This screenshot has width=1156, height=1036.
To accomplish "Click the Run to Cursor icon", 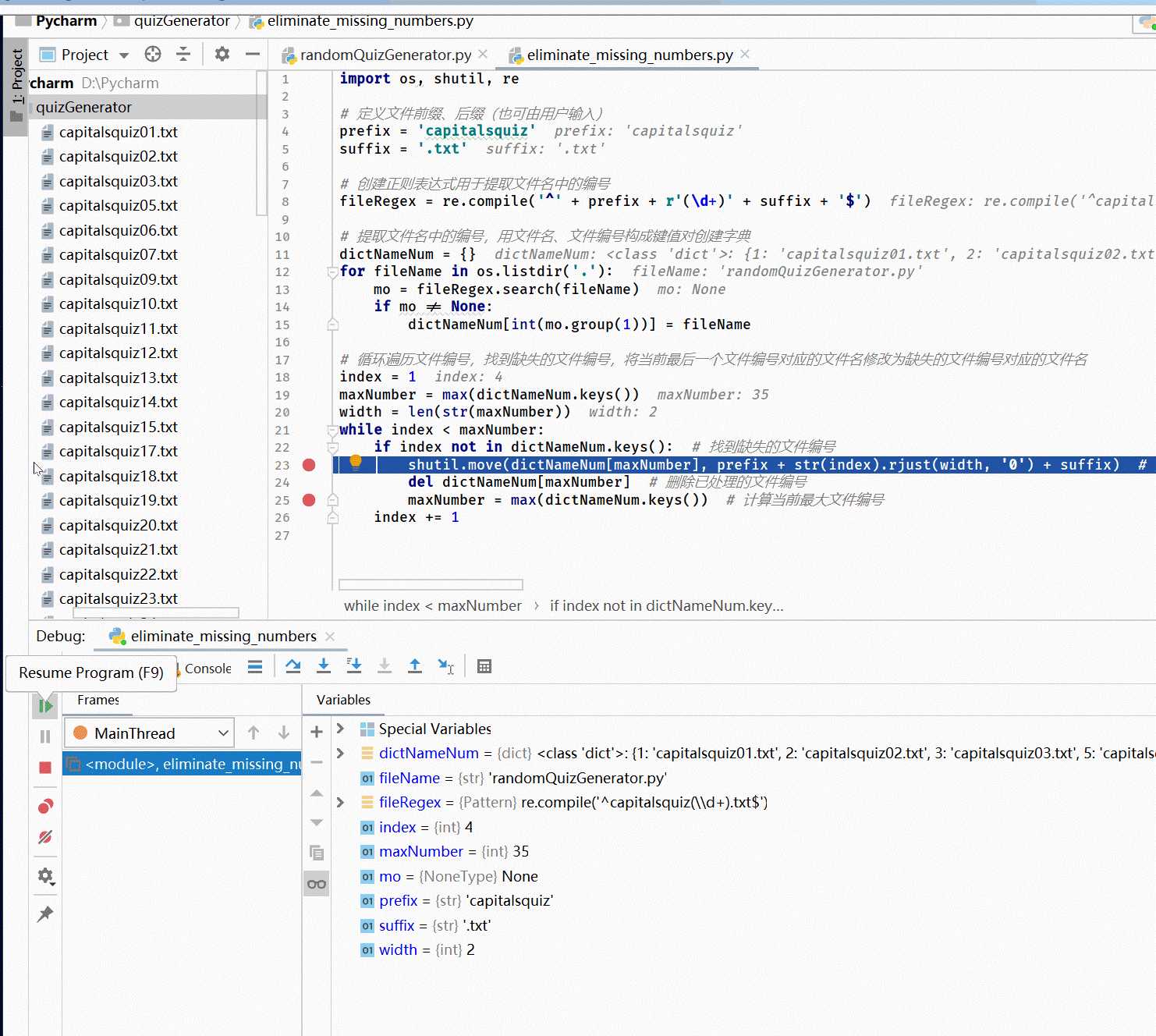I will pyautogui.click(x=445, y=666).
